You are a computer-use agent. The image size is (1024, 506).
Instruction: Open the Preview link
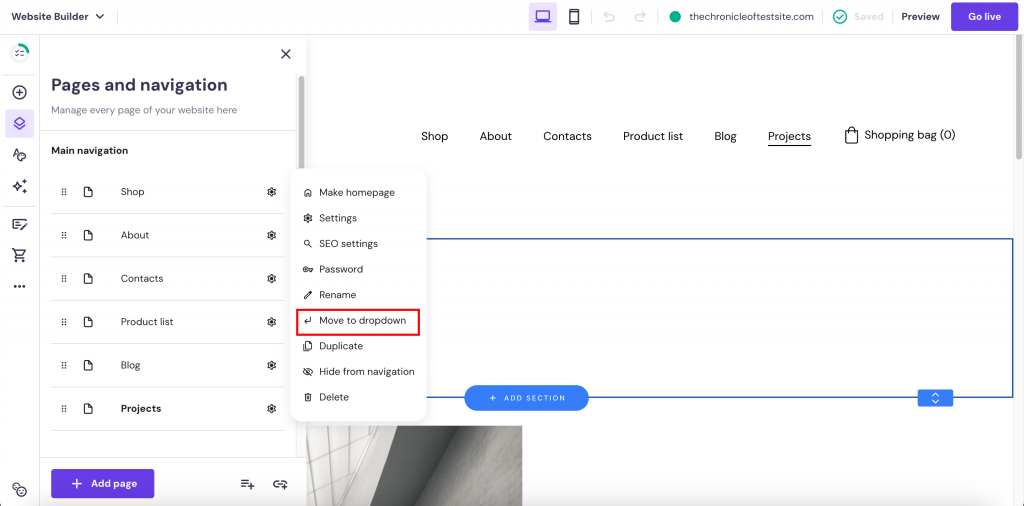[920, 17]
